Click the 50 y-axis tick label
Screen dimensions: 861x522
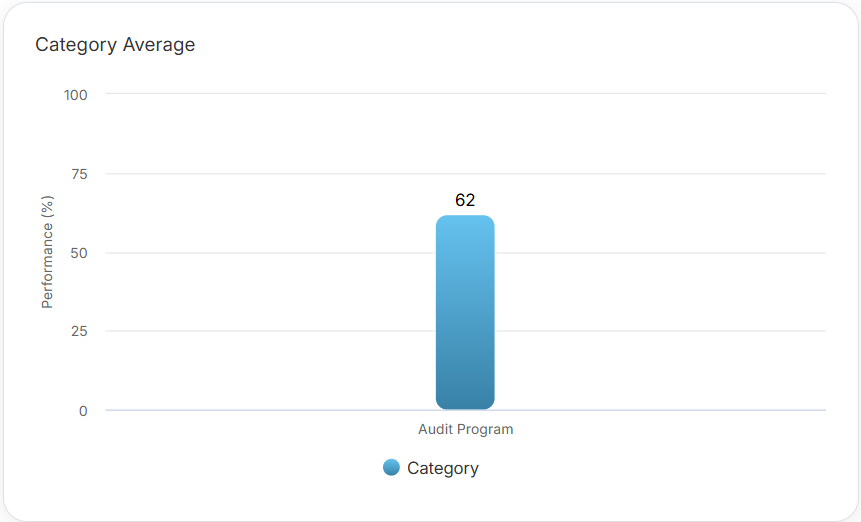(79, 253)
